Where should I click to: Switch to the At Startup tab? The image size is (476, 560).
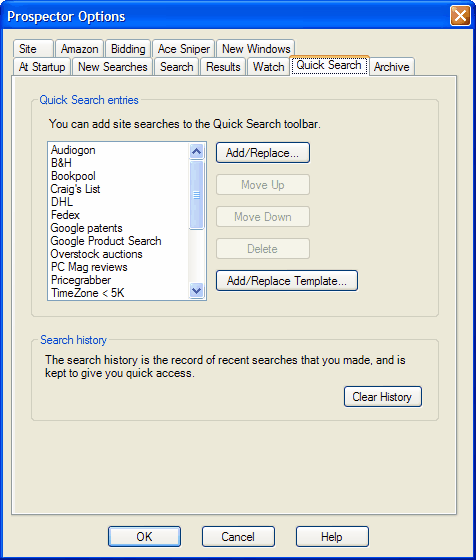point(42,67)
